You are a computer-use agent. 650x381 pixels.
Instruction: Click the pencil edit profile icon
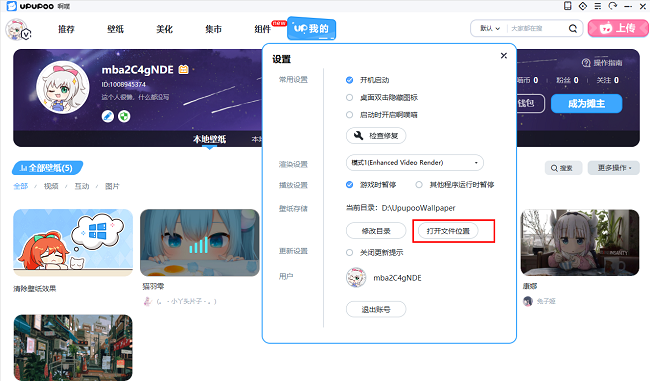[x=108, y=116]
